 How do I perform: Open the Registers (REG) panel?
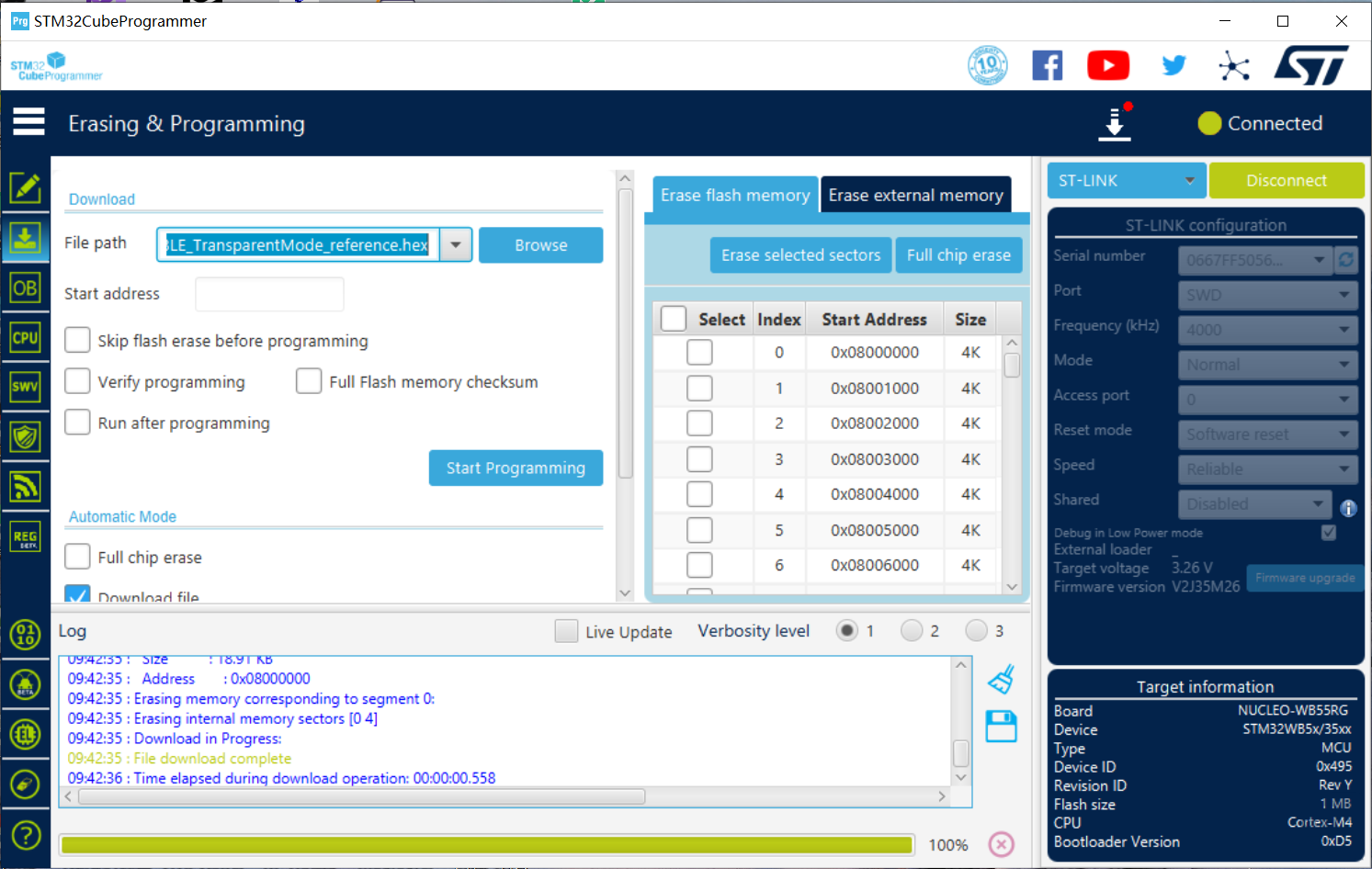click(25, 536)
